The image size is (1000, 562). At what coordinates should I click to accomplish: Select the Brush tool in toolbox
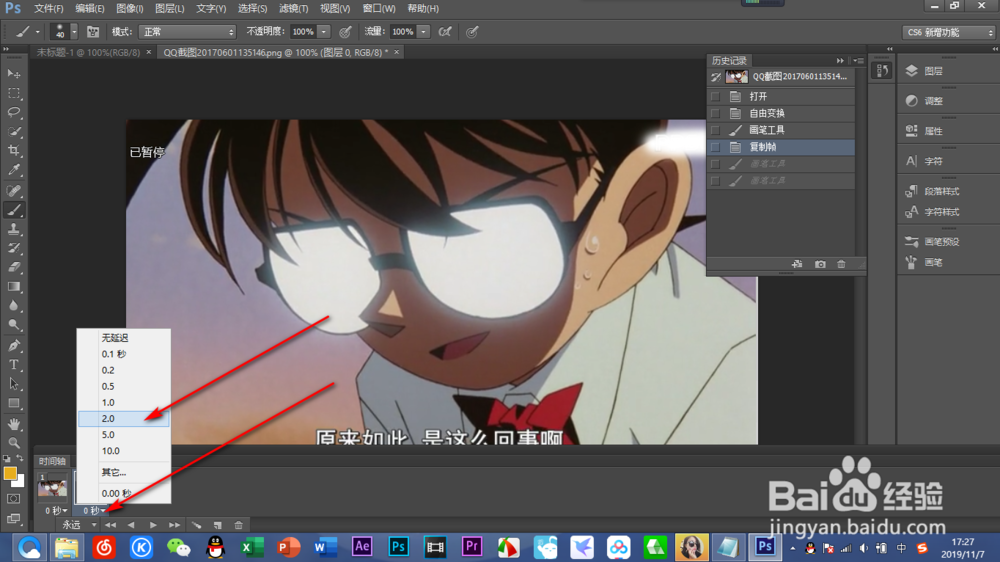tap(14, 209)
